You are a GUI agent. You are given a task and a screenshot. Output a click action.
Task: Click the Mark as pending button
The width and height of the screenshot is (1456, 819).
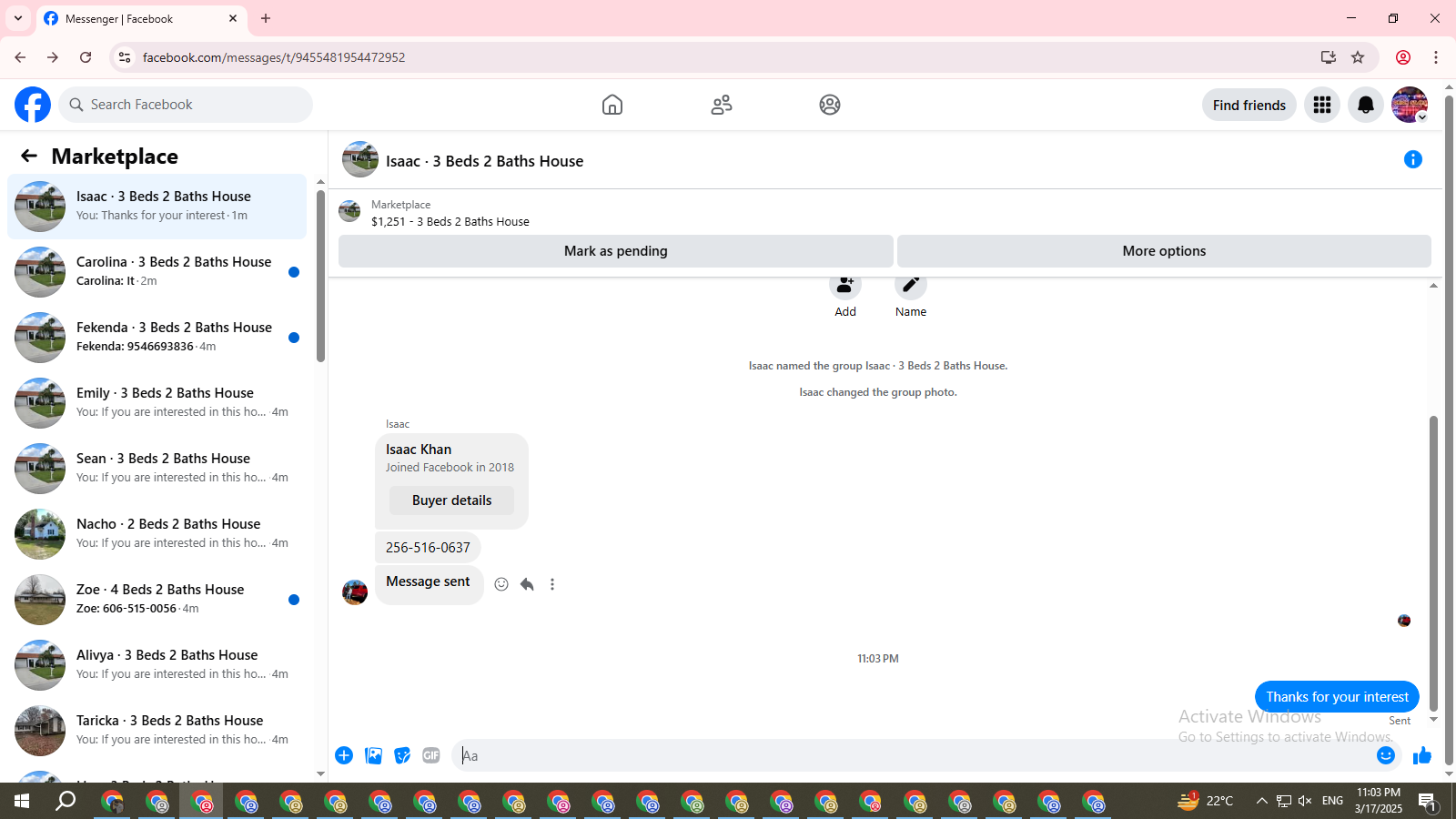click(616, 251)
